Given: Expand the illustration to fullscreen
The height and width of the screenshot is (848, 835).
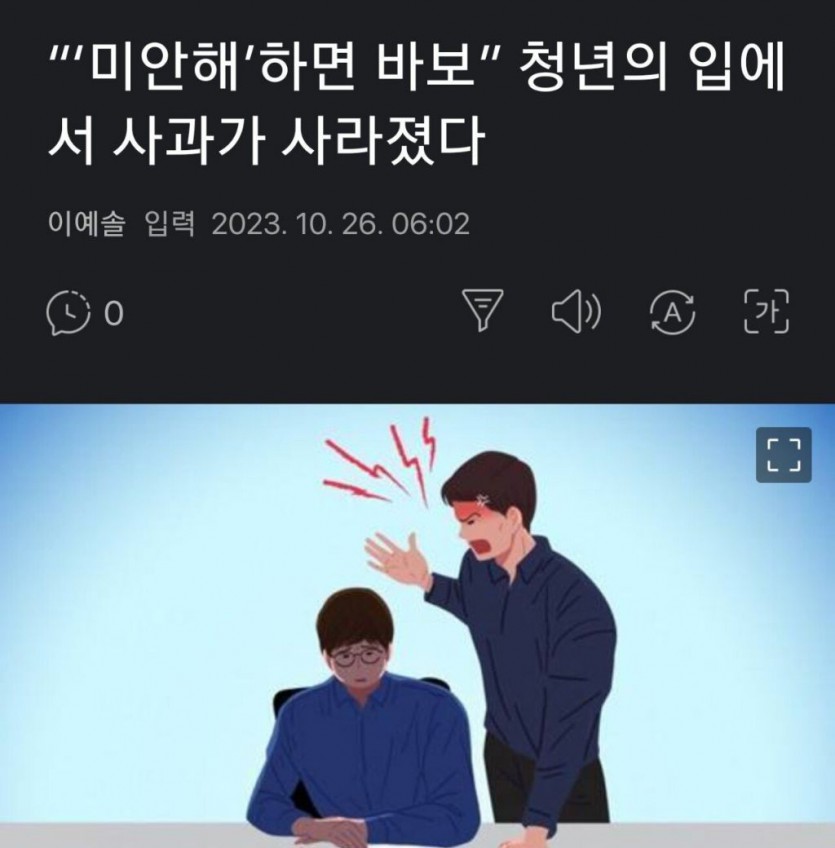Looking at the screenshot, I should point(784,455).
